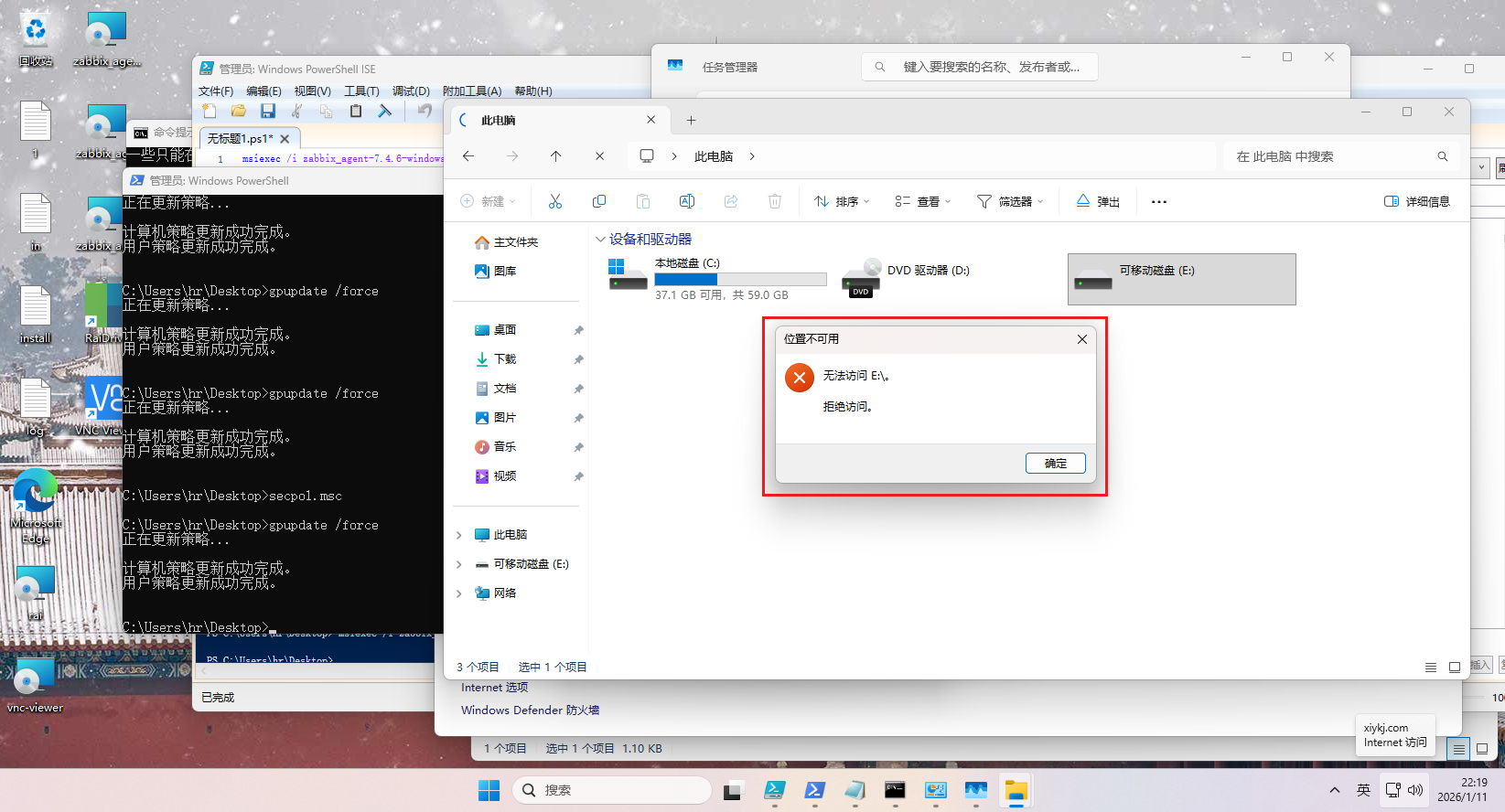
Task: Open the Windows Start menu
Action: point(489,790)
